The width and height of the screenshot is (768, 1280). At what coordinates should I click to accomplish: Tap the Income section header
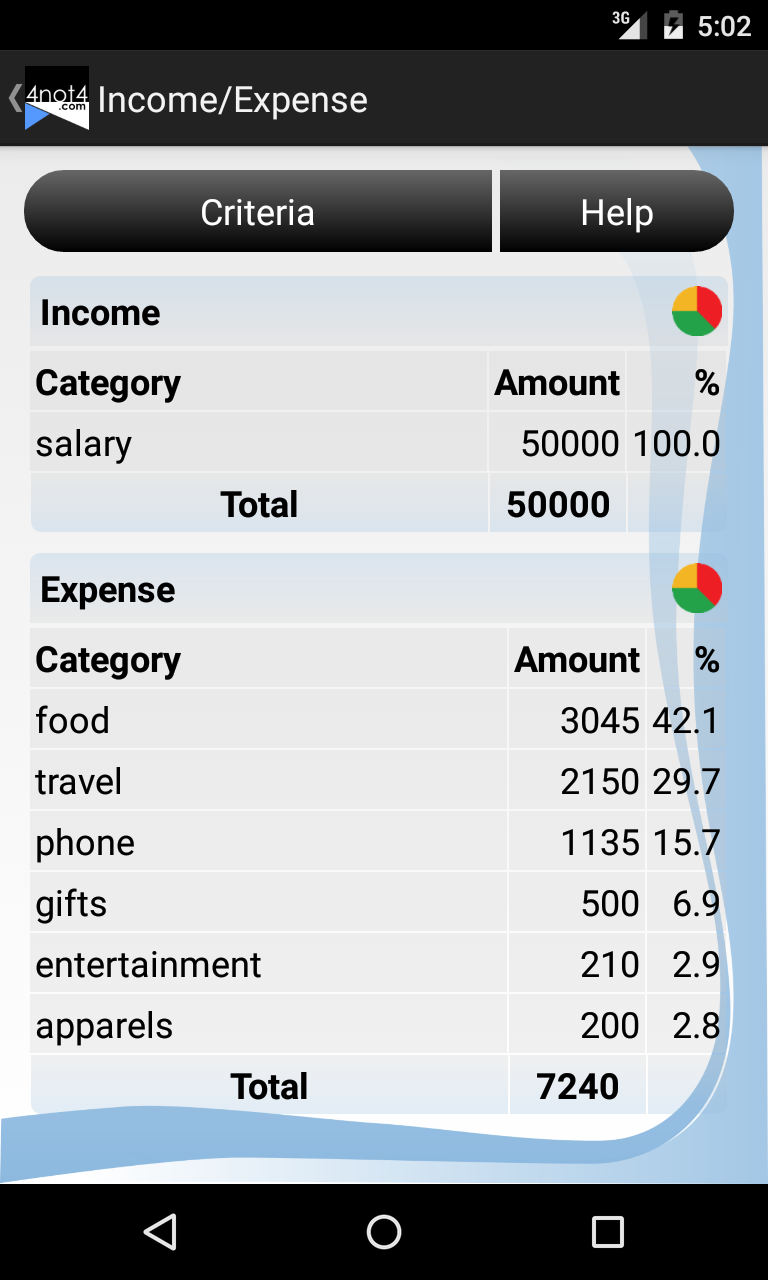[x=378, y=312]
